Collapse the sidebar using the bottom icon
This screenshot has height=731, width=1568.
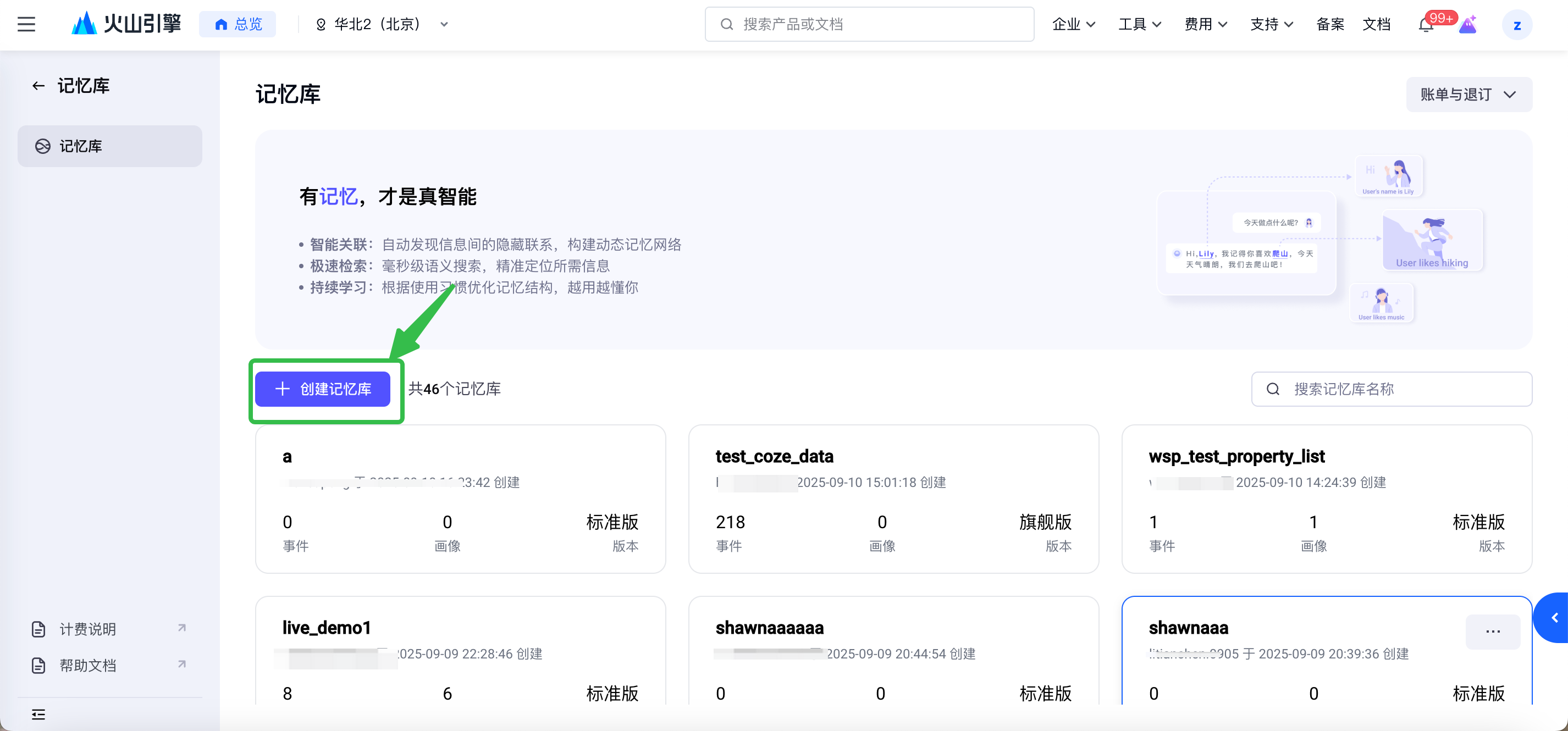click(x=38, y=714)
